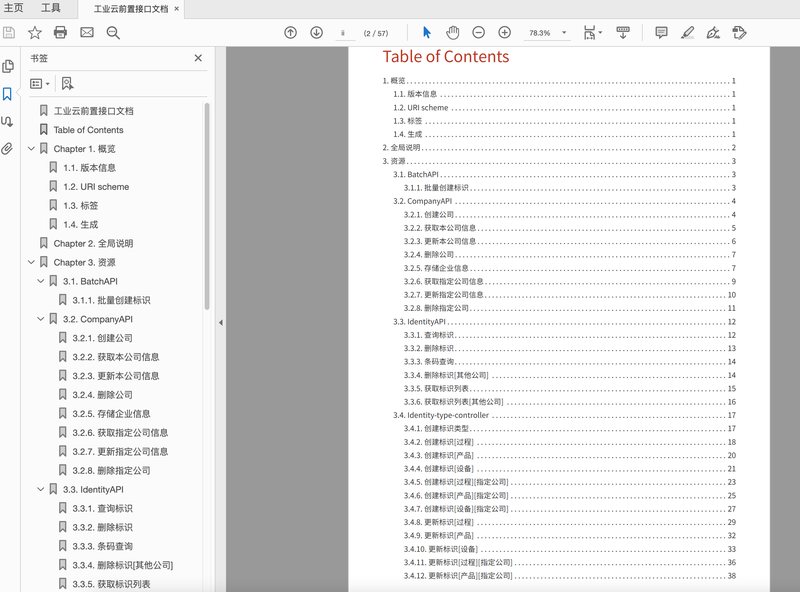Open bookmark Chapter 2. 全局说明
The image size is (800, 592).
point(93,243)
